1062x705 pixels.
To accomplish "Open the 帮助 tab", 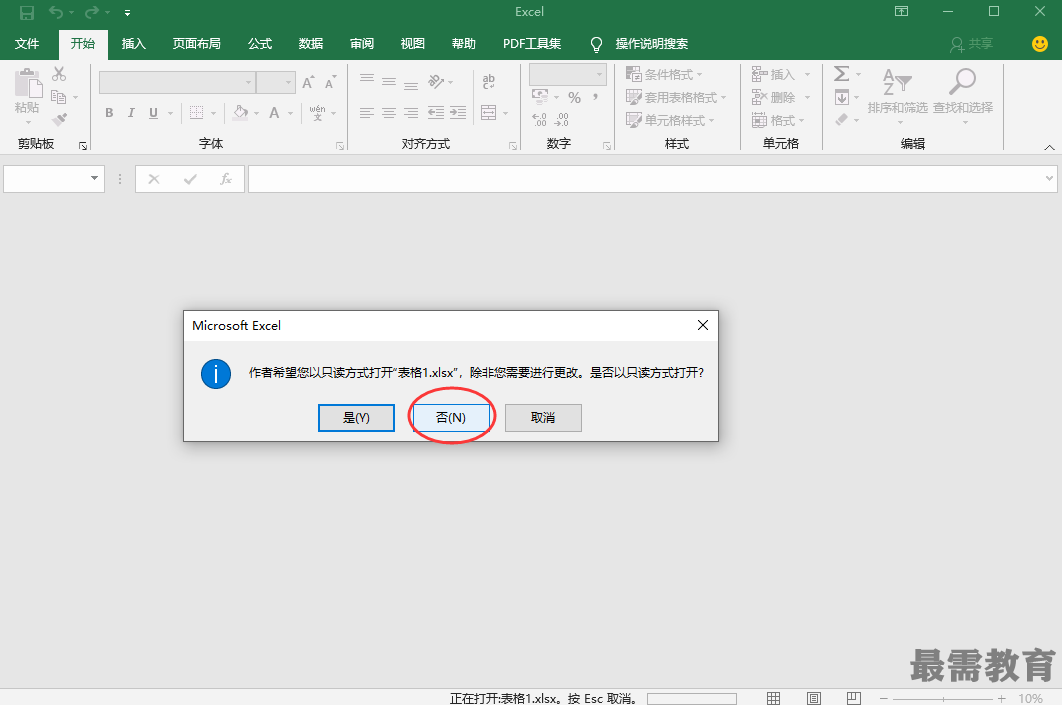I will coord(464,44).
